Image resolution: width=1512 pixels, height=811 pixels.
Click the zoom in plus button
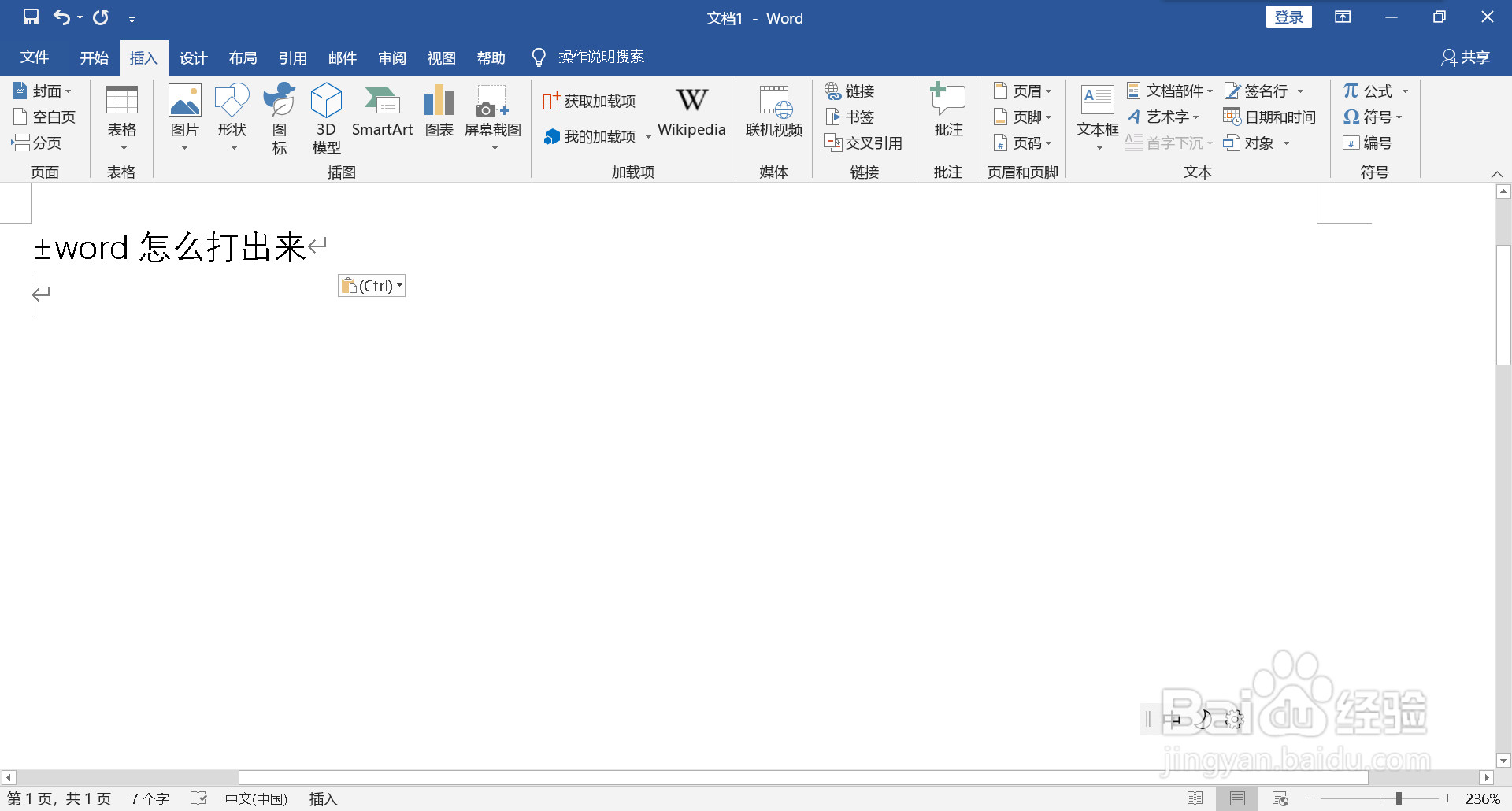pos(1447,798)
